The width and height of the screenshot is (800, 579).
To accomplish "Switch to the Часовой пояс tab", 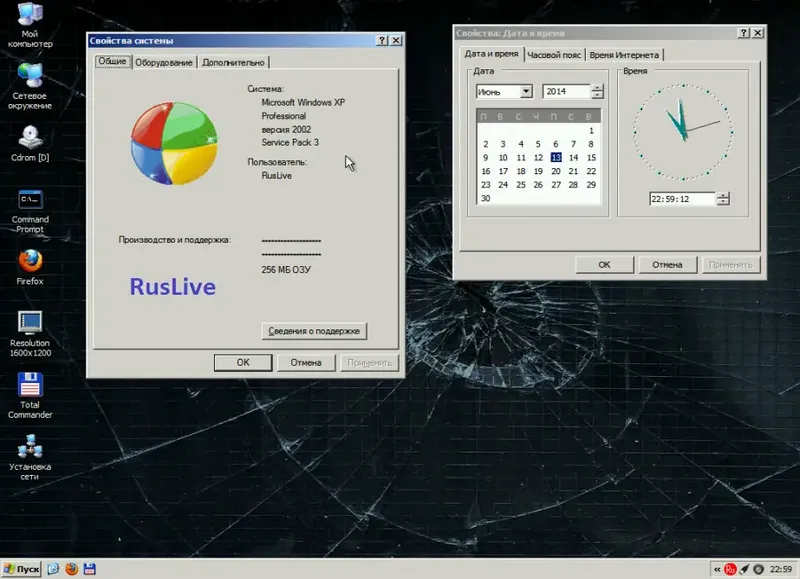I will (x=554, y=55).
